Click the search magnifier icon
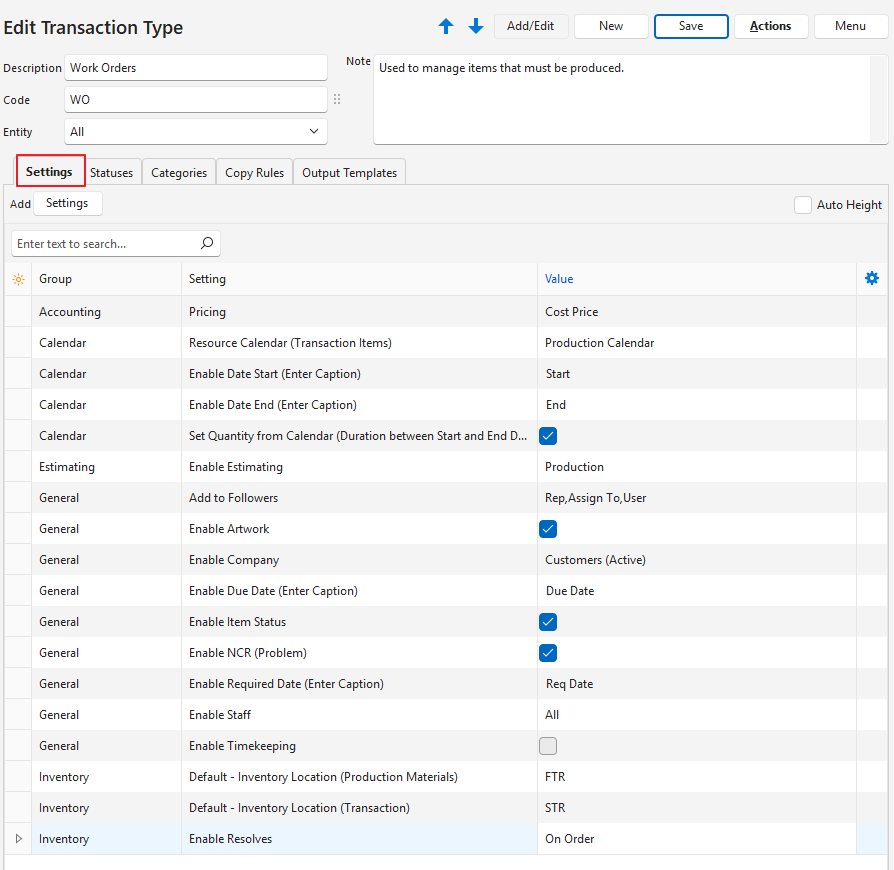The image size is (894, 870). [x=207, y=243]
